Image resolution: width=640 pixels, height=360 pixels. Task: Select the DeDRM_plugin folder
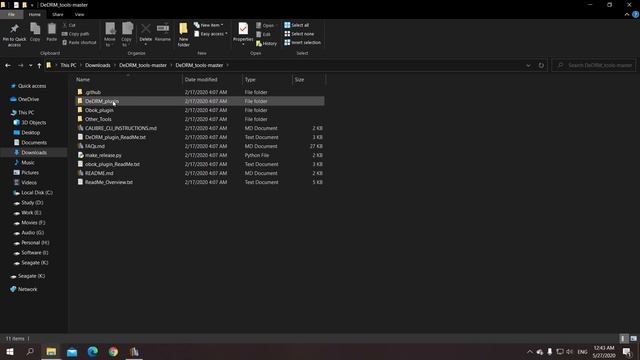(200, 101)
